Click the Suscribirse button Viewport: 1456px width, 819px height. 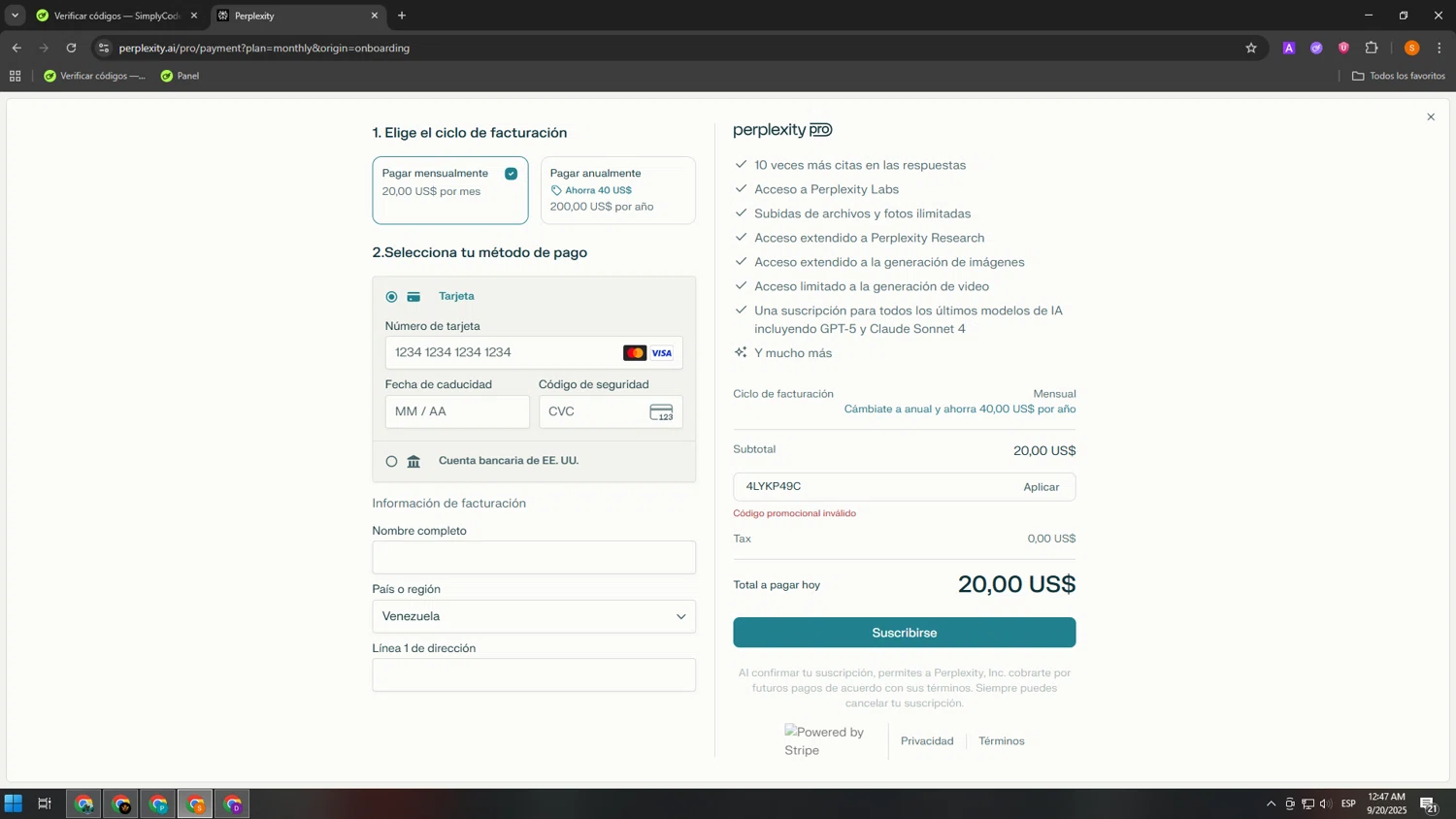pos(905,633)
